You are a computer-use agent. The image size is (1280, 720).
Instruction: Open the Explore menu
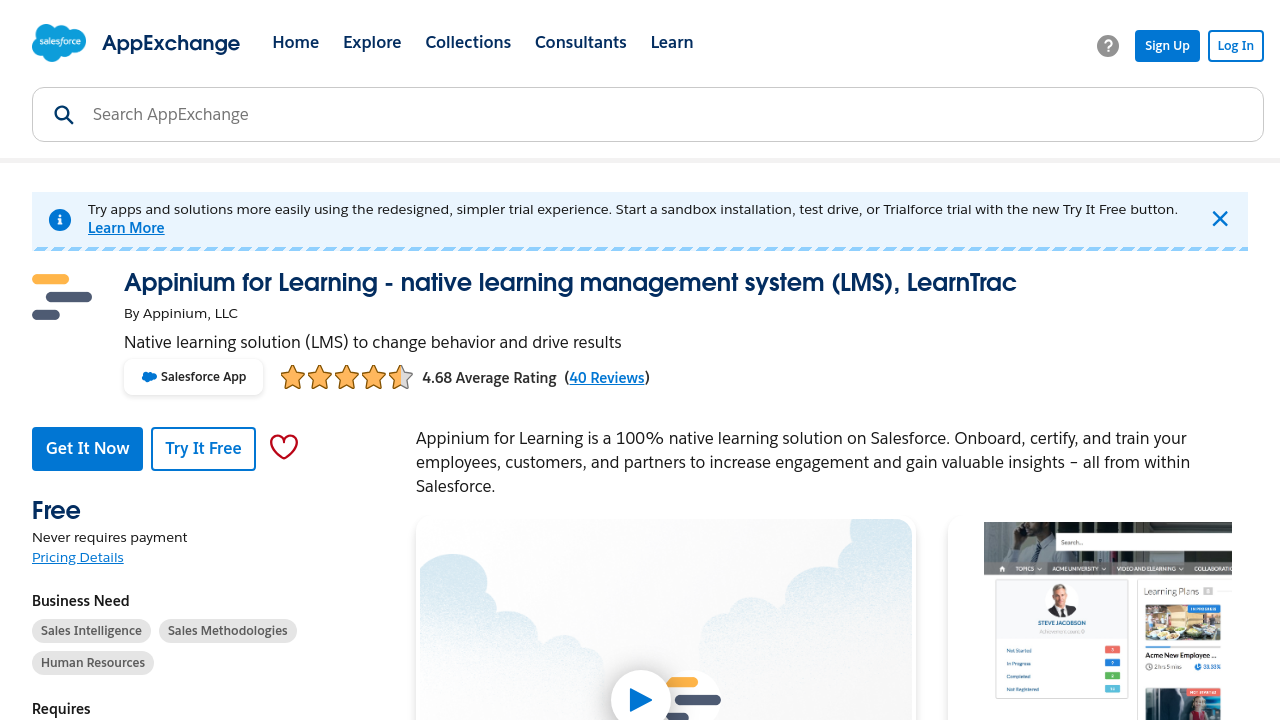coord(372,42)
